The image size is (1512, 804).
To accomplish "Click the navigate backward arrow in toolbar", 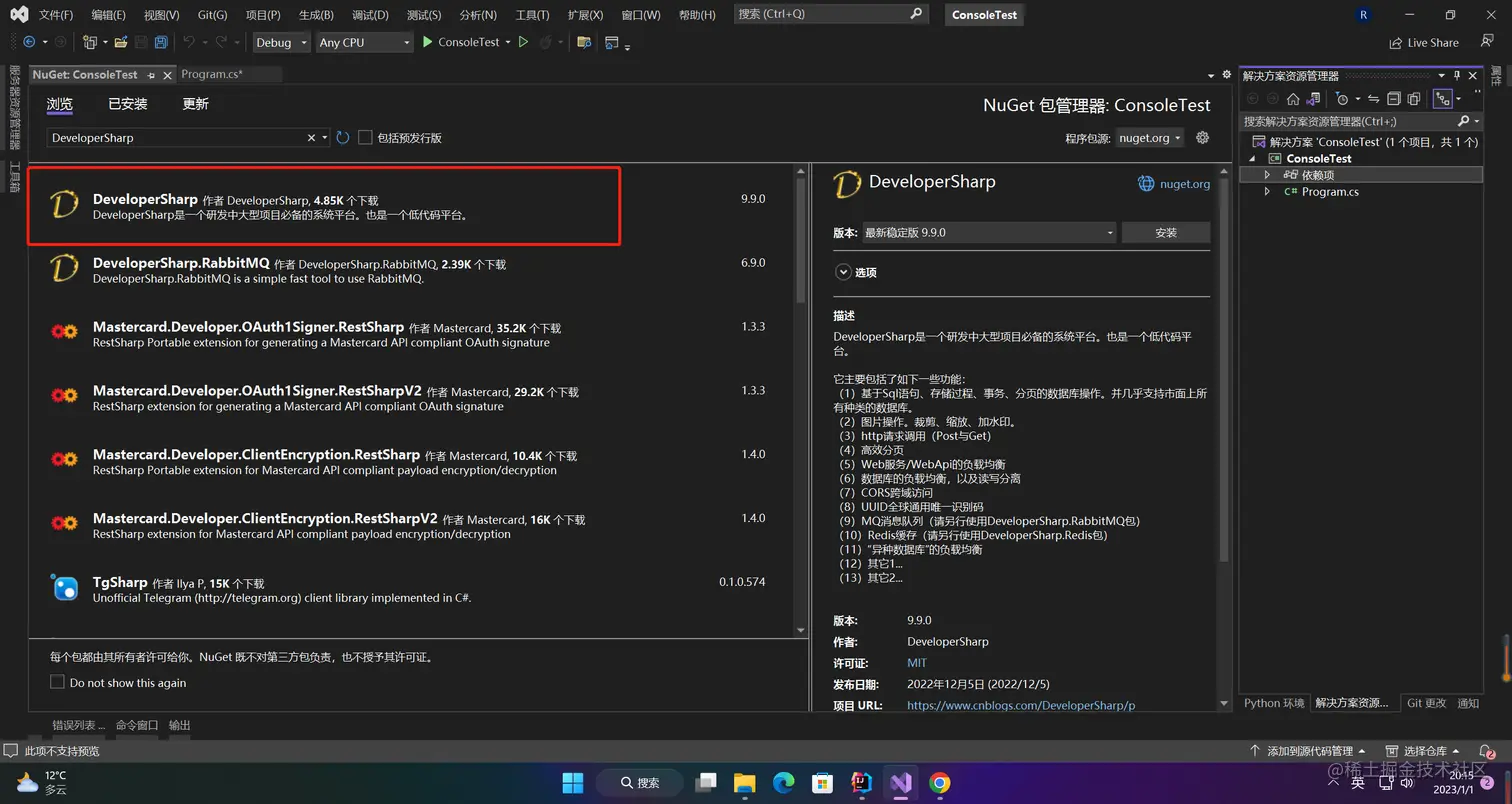I will 29,42.
